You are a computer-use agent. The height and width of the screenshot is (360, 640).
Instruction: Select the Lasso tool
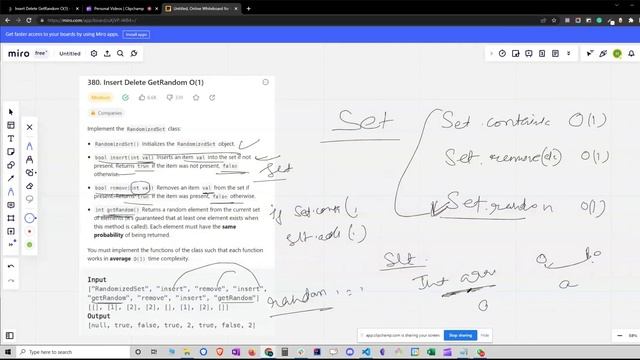point(29,199)
